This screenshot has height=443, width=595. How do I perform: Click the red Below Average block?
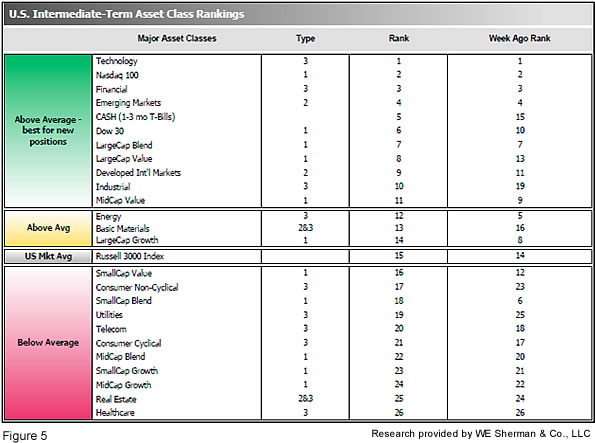coord(48,343)
